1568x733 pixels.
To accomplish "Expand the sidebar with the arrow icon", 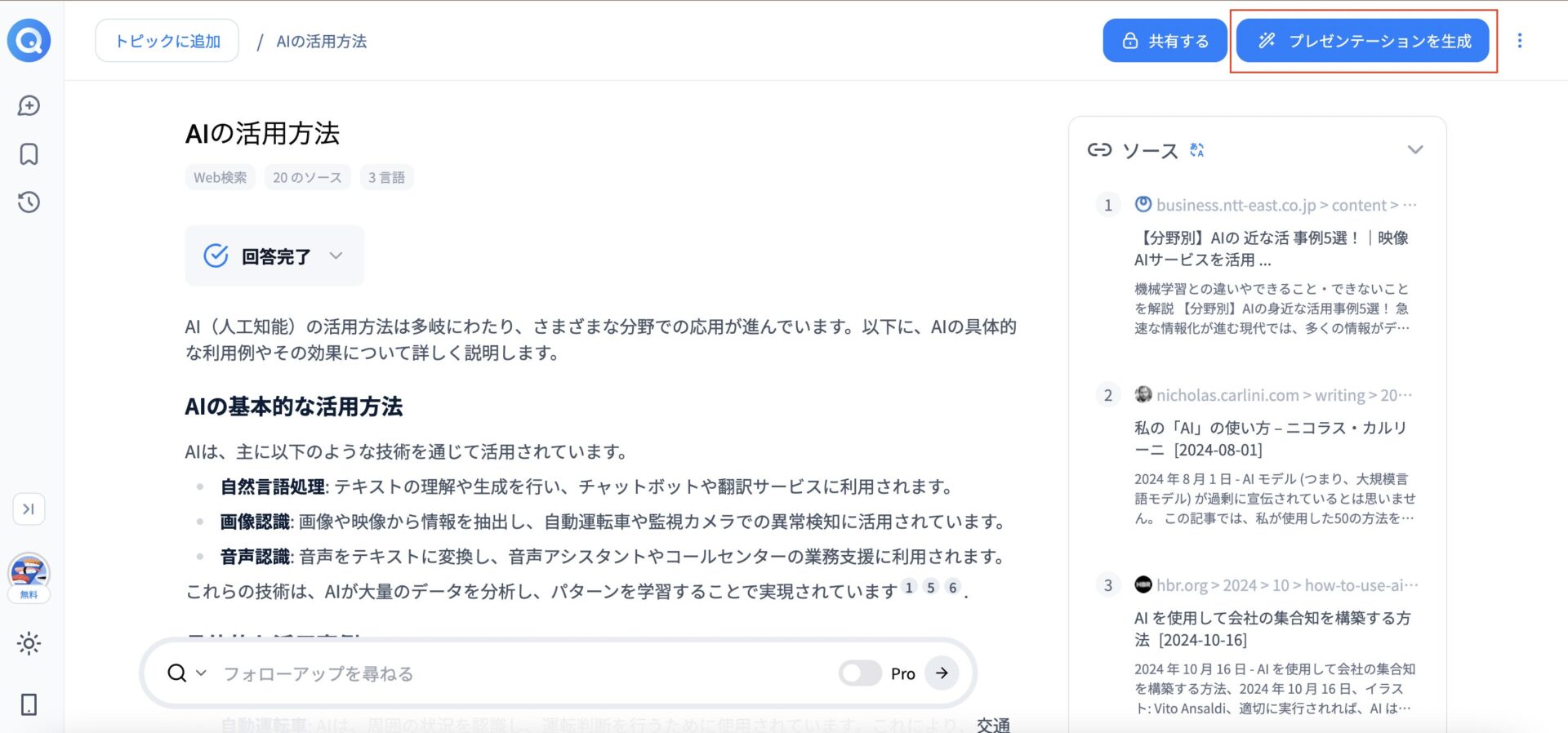I will pos(29,509).
